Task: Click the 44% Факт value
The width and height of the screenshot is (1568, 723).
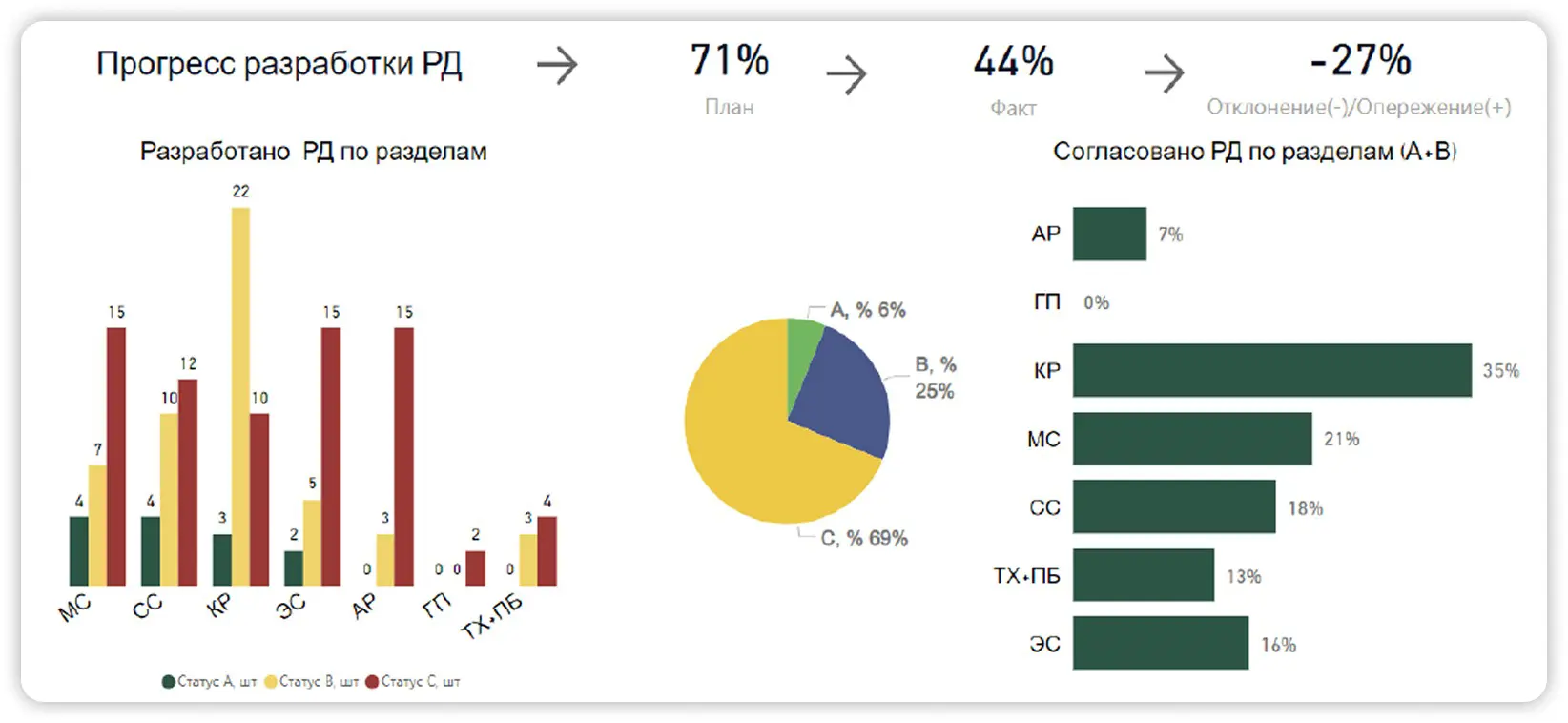Action: 1013,62
